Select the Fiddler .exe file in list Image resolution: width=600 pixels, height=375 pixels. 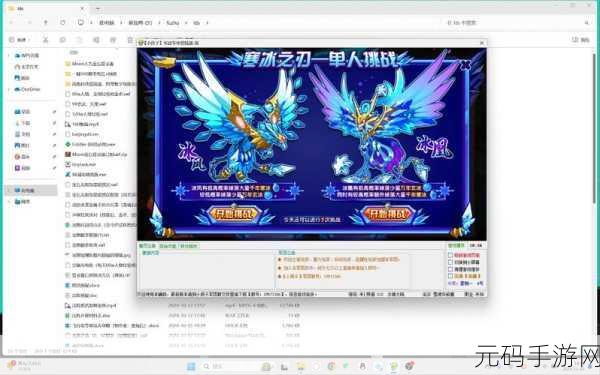[x=91, y=144]
